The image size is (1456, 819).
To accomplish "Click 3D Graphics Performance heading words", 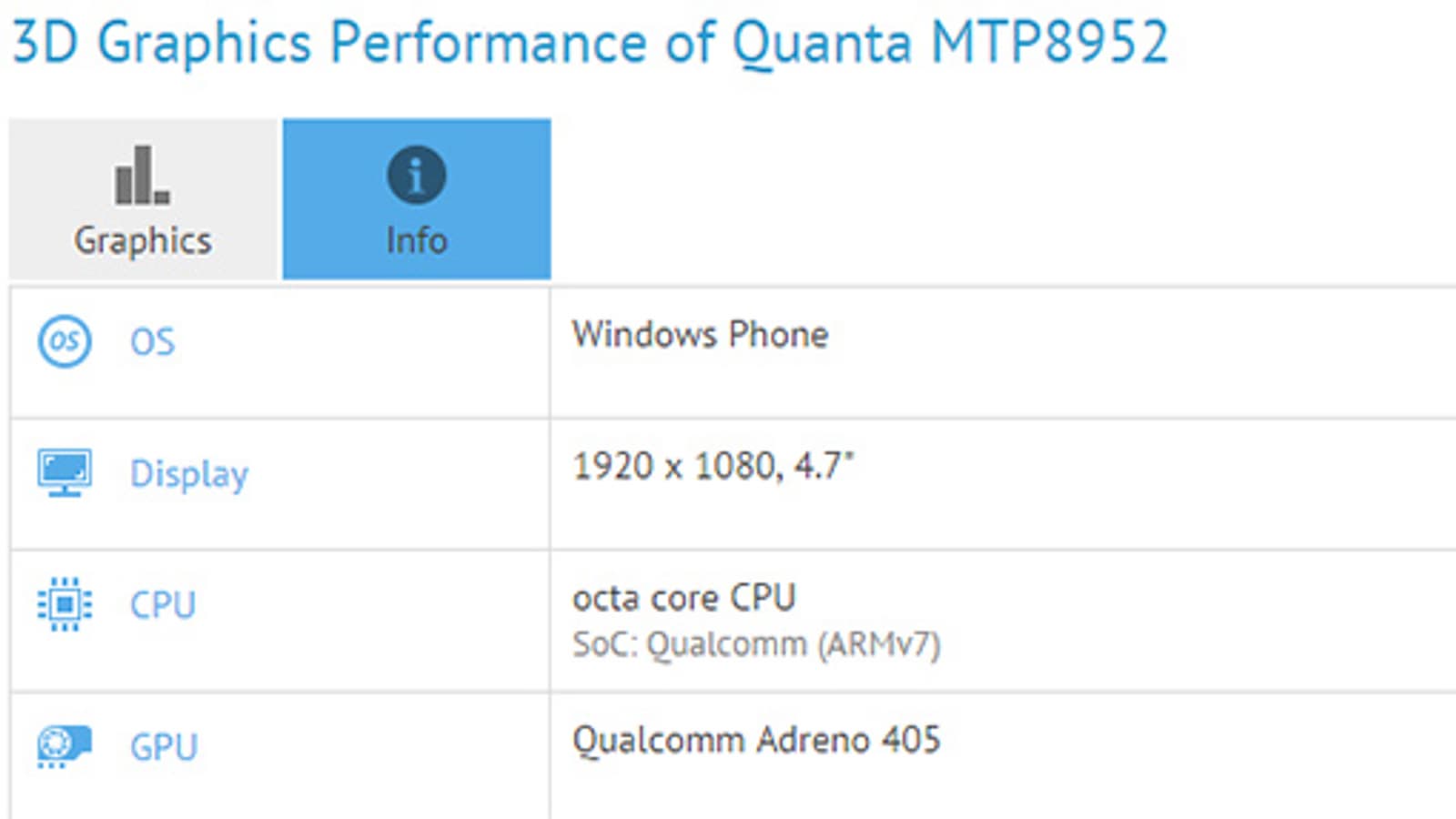I will pos(328,42).
